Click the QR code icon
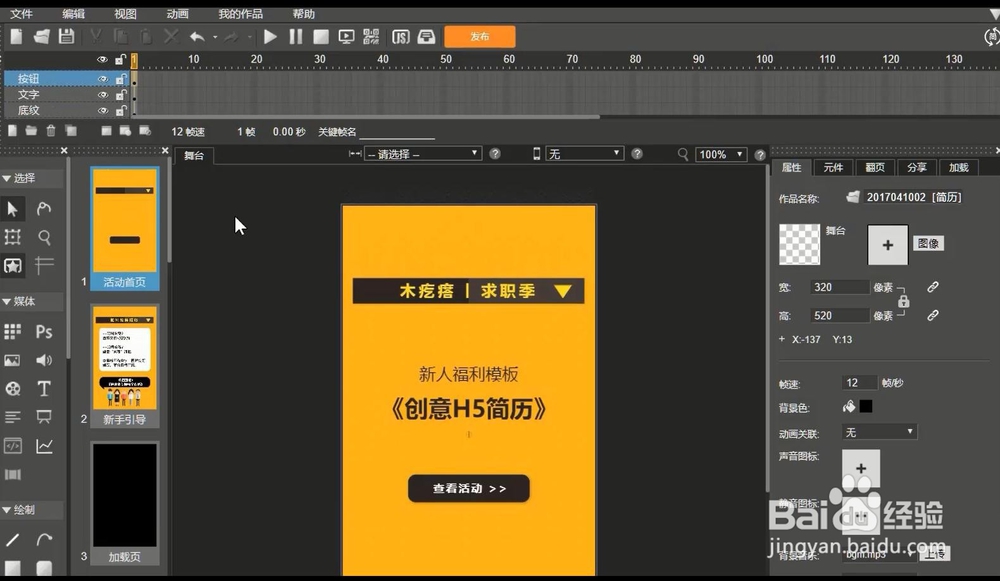This screenshot has height=581, width=1000. [x=371, y=37]
